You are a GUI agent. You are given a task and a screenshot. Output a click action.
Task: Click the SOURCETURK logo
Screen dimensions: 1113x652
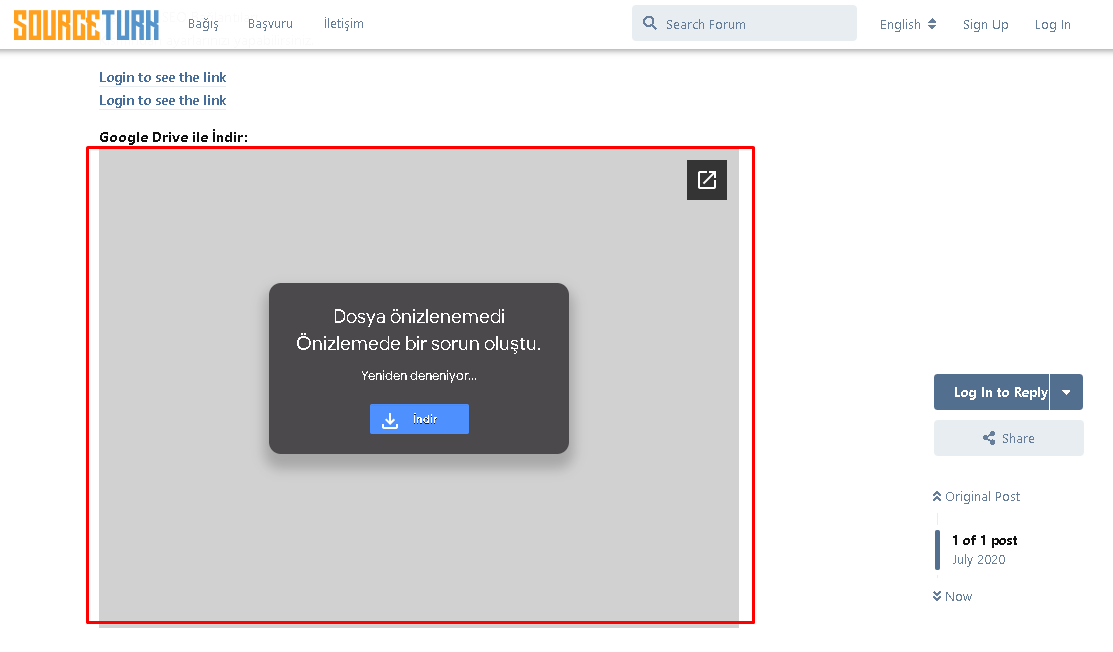coord(84,25)
